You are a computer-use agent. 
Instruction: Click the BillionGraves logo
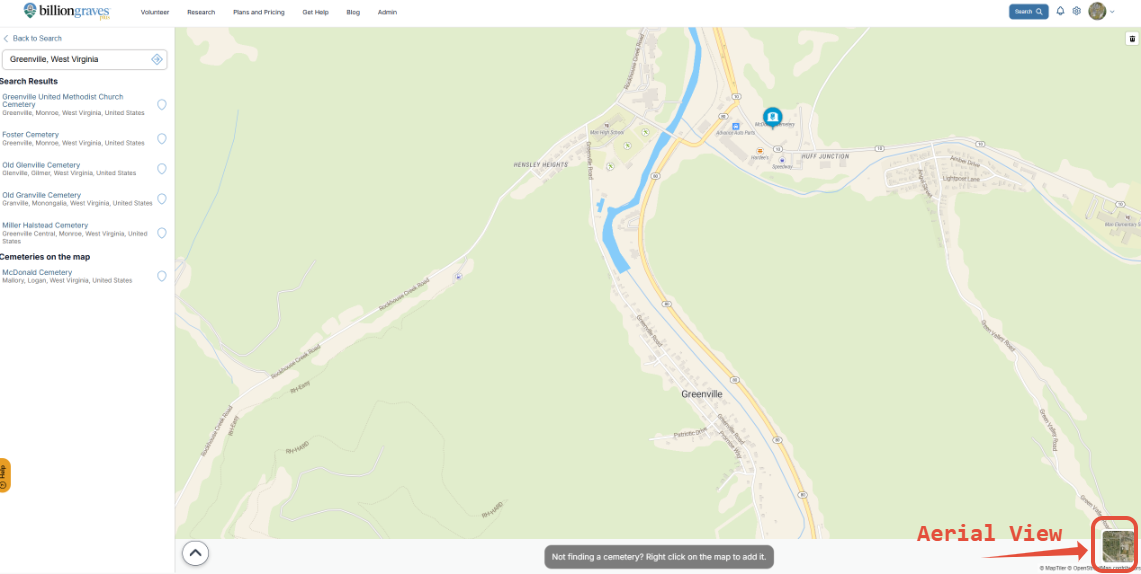pyautogui.click(x=66, y=12)
